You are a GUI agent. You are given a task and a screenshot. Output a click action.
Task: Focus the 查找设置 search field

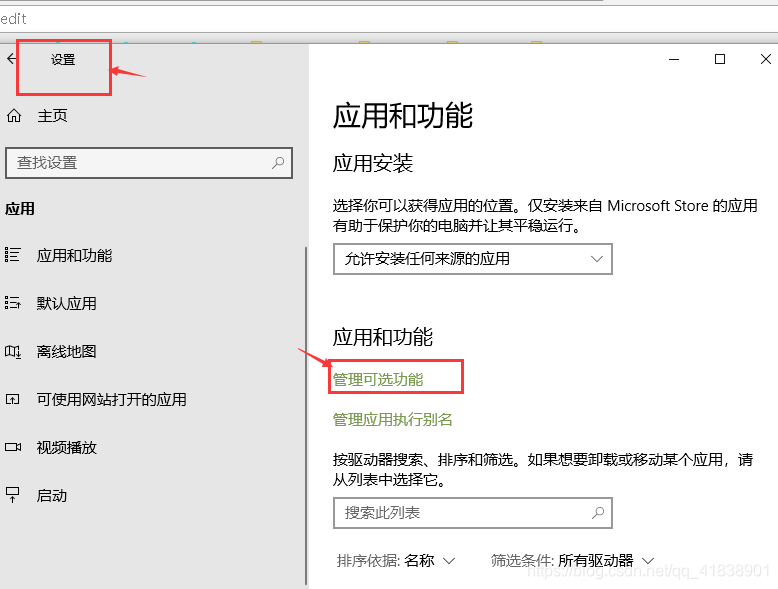(x=149, y=163)
